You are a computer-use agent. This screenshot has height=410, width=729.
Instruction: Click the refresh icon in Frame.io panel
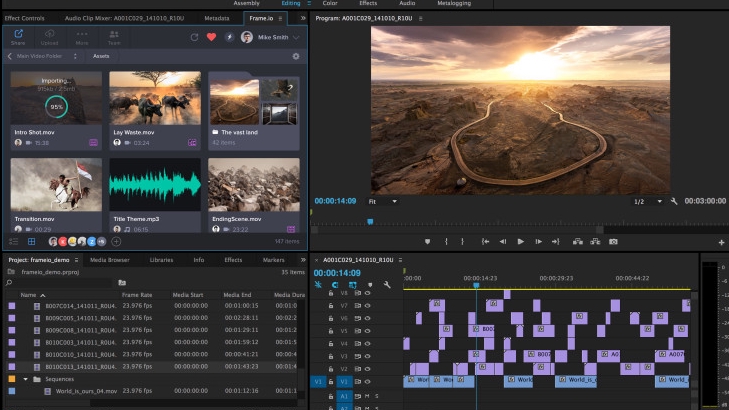(x=195, y=37)
